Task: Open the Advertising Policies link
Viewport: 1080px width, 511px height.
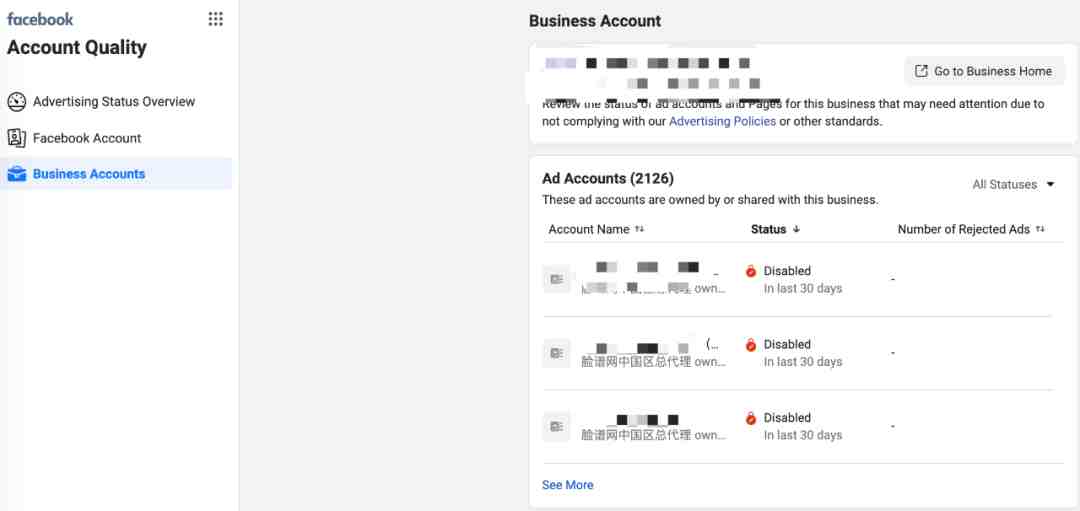Action: (722, 121)
